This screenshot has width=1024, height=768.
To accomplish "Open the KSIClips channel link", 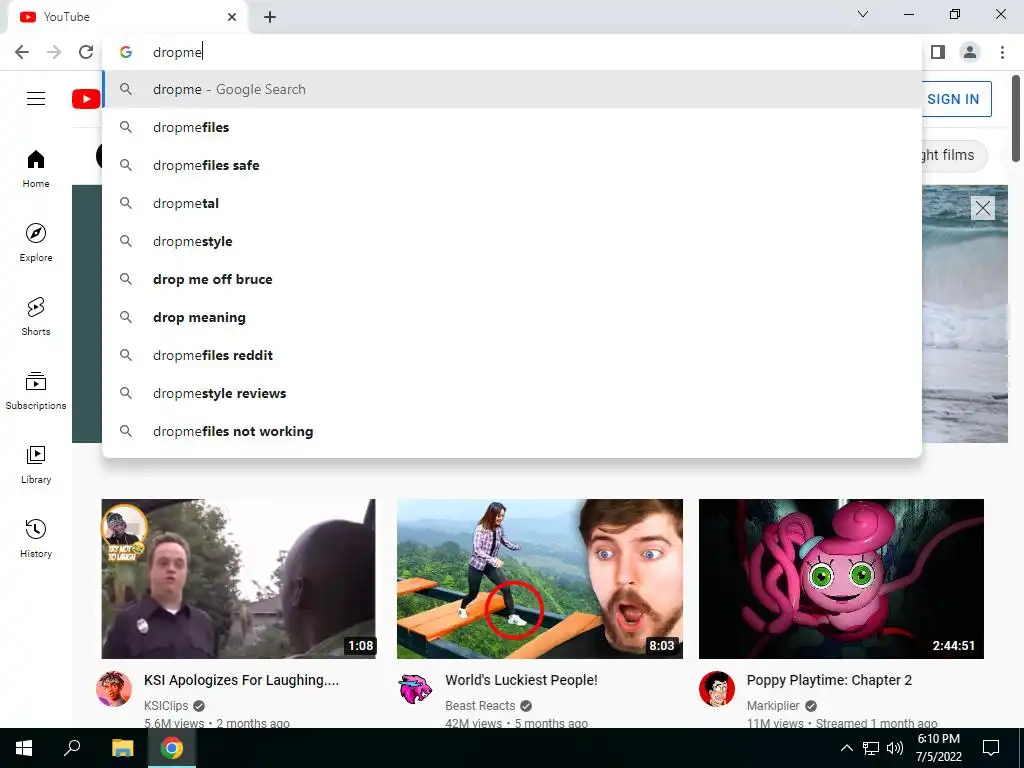I will [166, 706].
